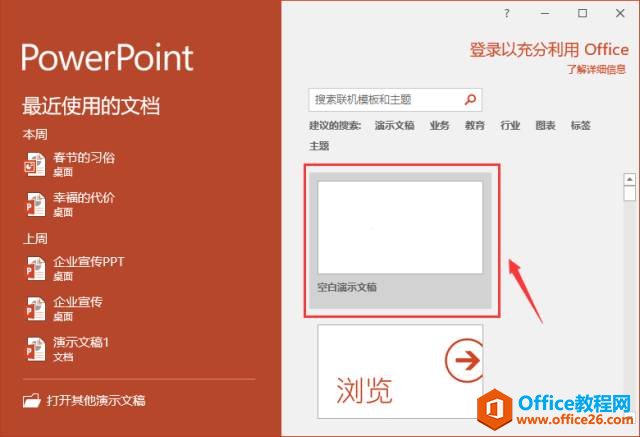The width and height of the screenshot is (640, 437).
Task: Click the 幸福的代价 PowerPoint file icon
Action: 35,204
